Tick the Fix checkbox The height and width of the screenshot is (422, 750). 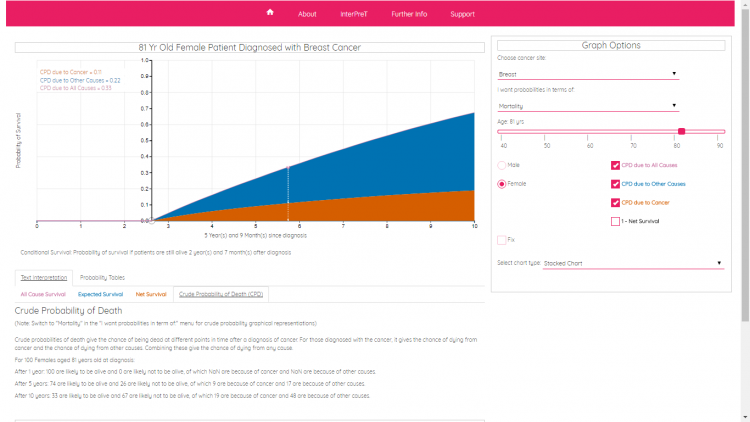coord(502,240)
